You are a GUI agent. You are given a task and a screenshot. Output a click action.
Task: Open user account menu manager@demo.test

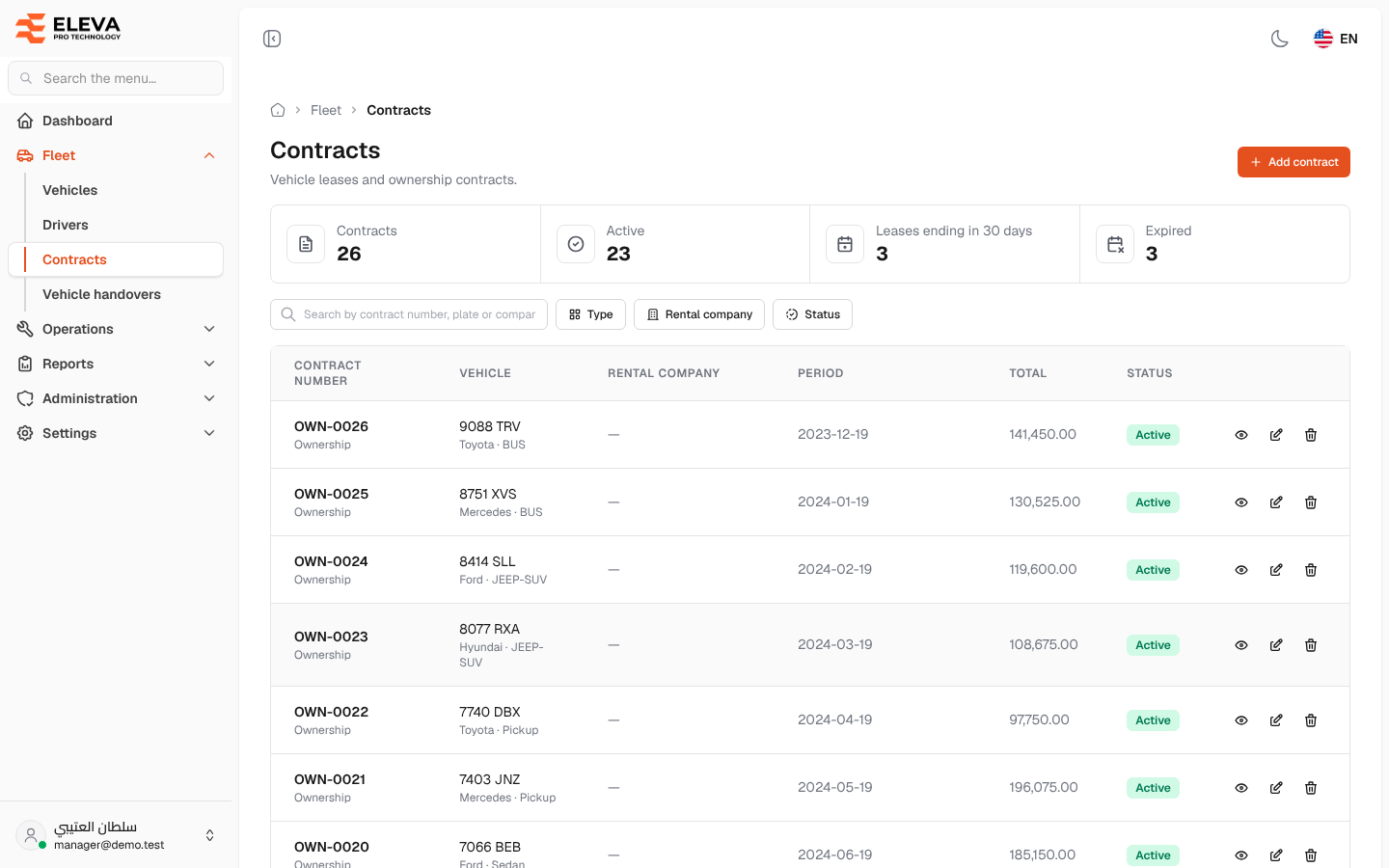[116, 835]
